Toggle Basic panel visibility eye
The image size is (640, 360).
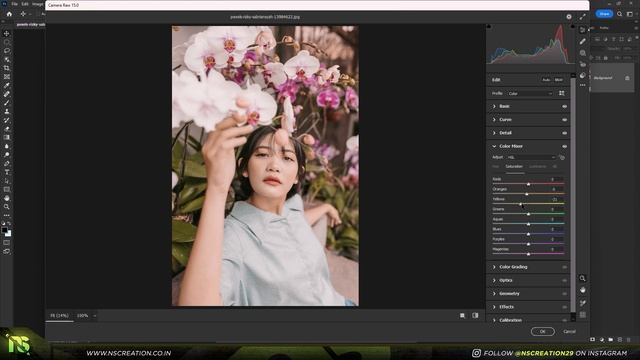click(564, 107)
